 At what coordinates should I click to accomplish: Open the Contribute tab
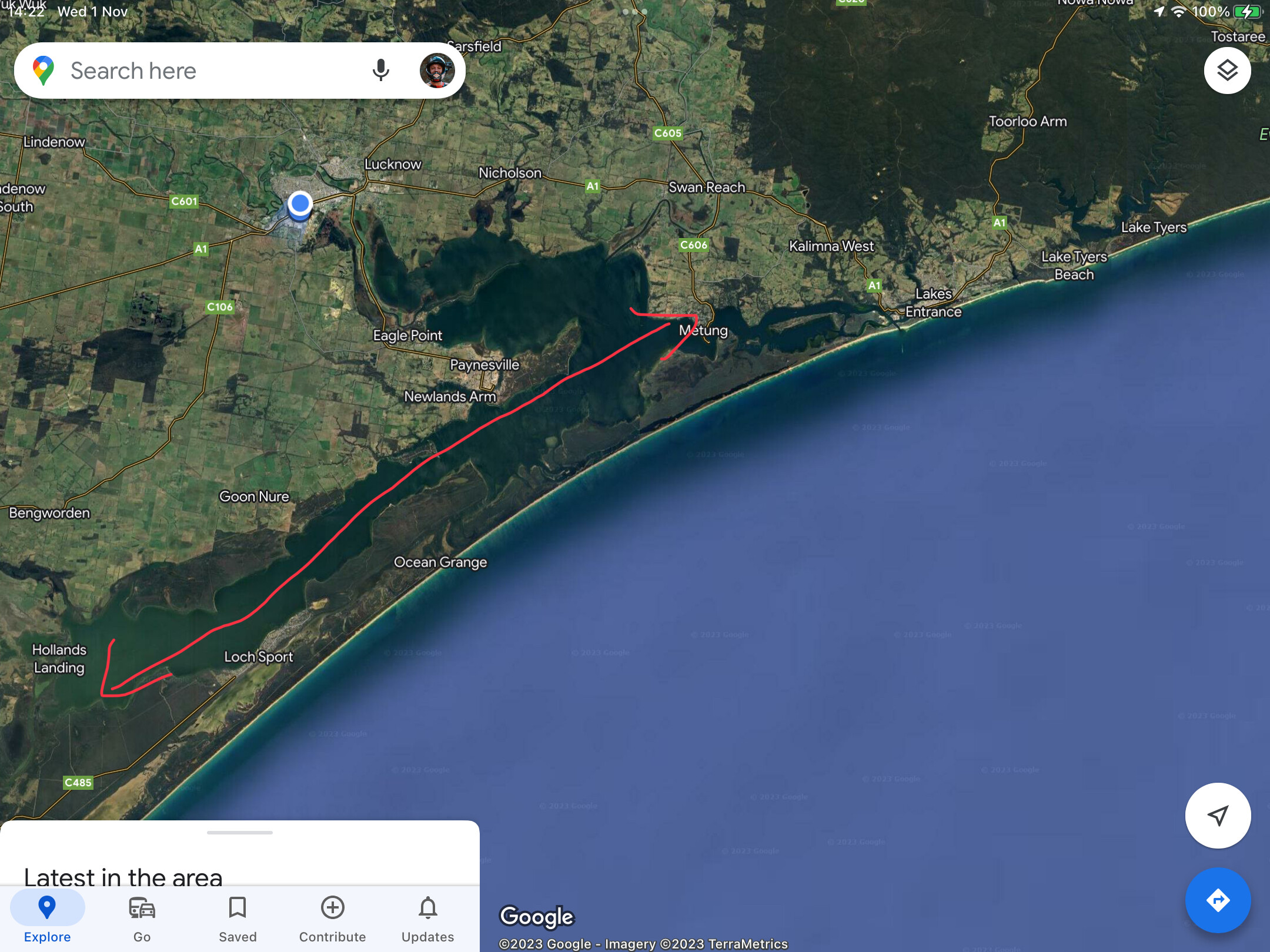[x=332, y=919]
